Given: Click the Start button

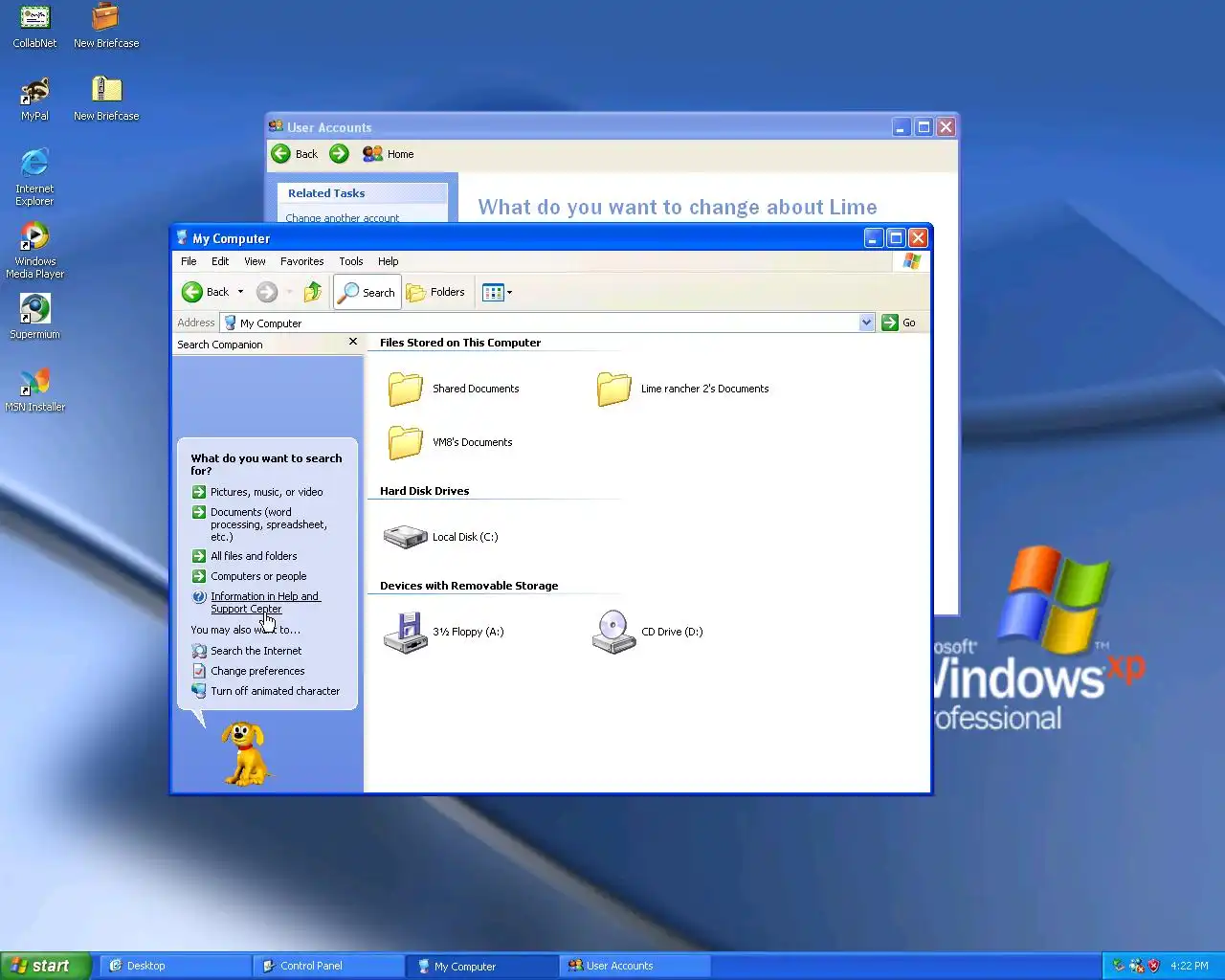Looking at the screenshot, I should [45, 966].
